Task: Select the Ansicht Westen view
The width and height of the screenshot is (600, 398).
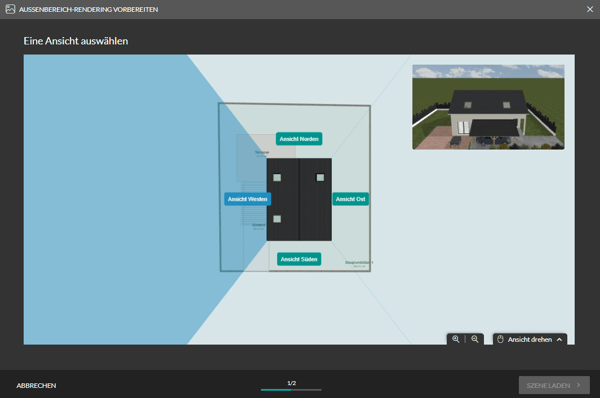Action: [248, 199]
